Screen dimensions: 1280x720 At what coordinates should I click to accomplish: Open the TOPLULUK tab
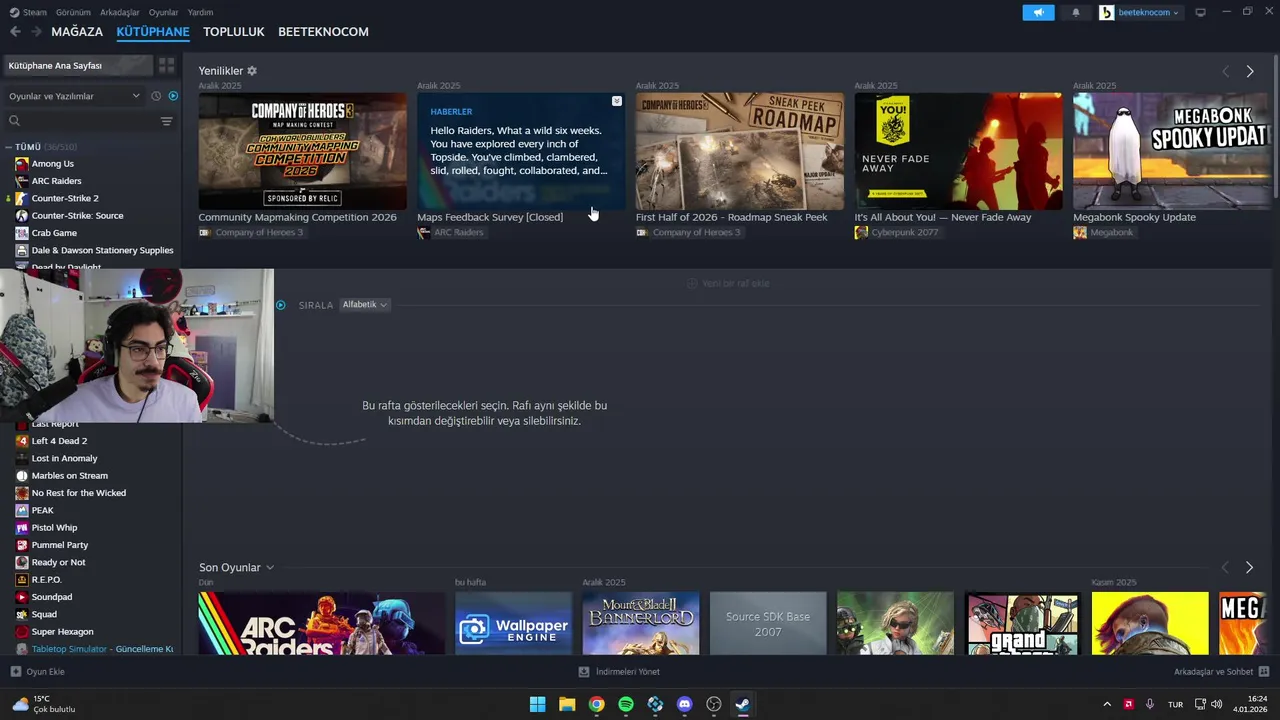click(x=234, y=32)
